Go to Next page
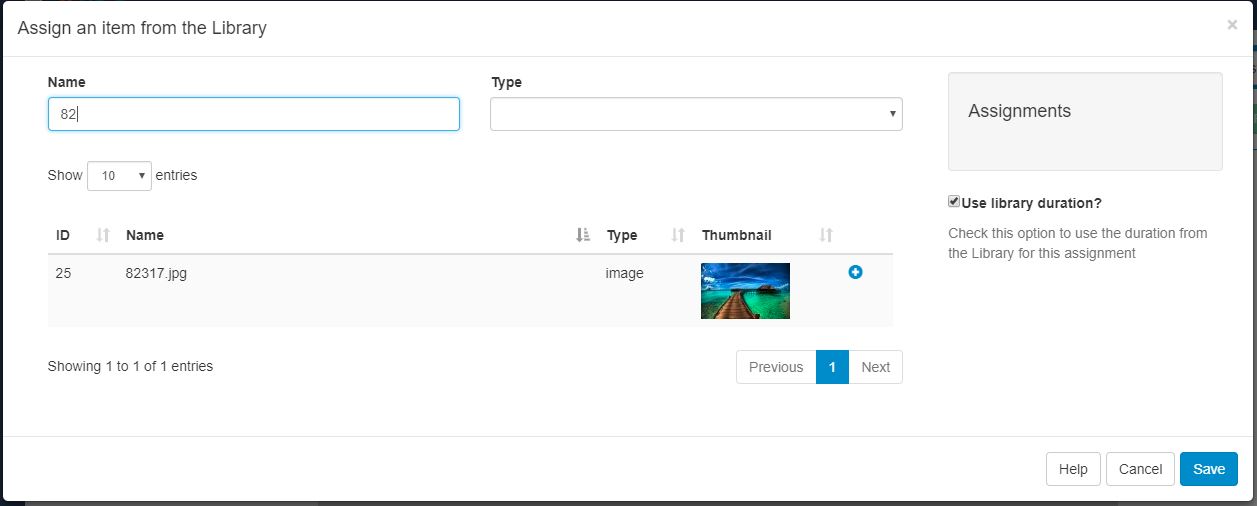This screenshot has height=506, width=1257. pos(876,367)
